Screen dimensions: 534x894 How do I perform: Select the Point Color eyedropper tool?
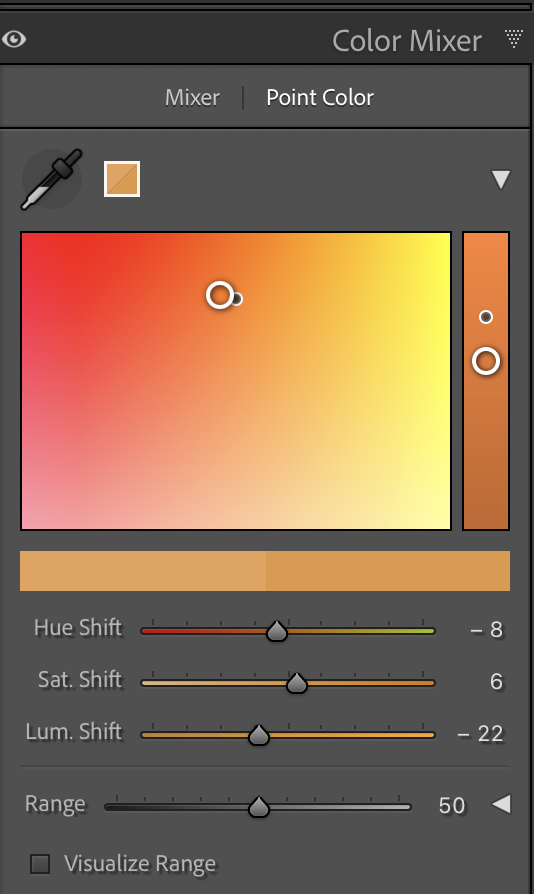52,179
